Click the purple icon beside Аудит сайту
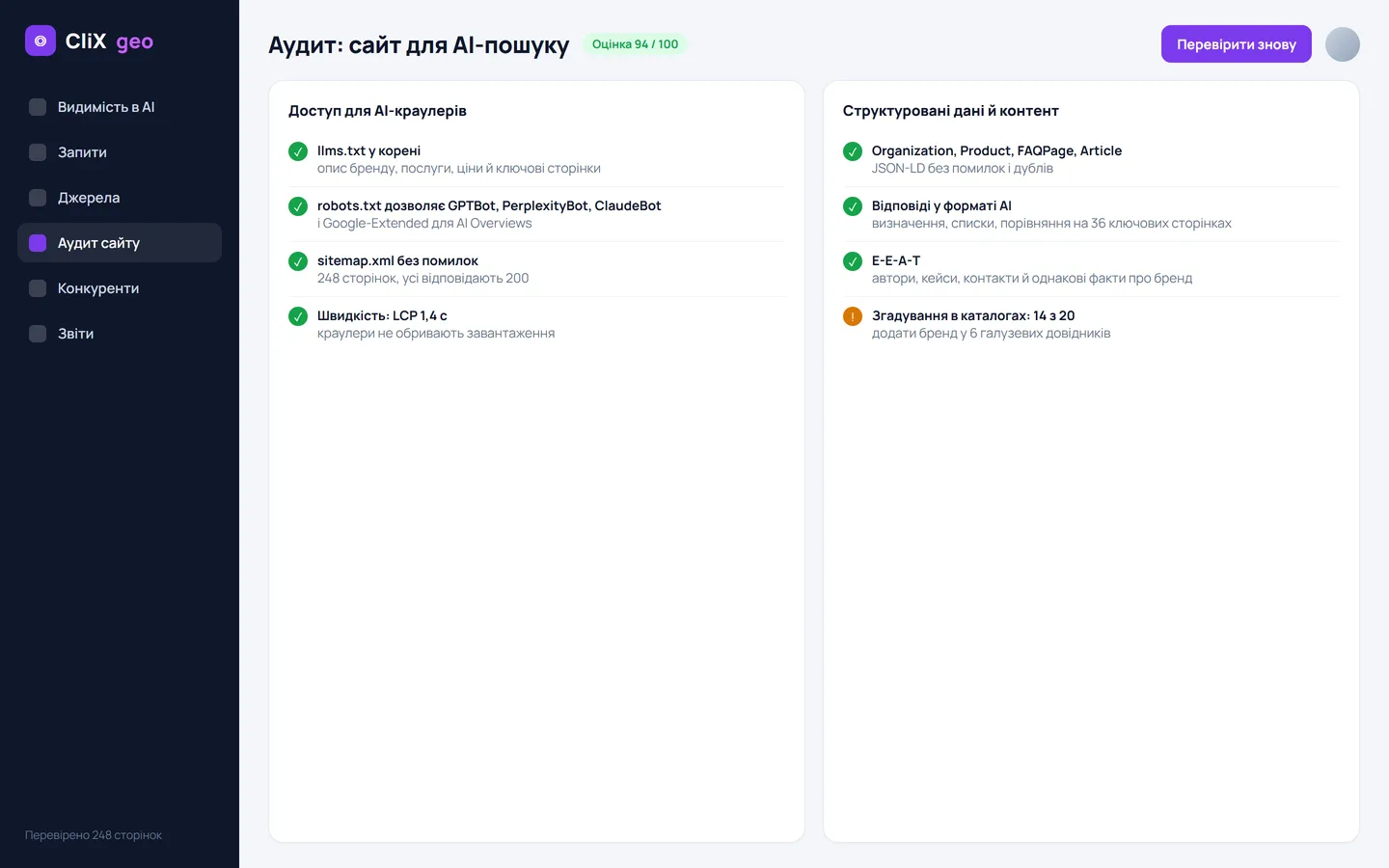The image size is (1389, 868). pyautogui.click(x=38, y=243)
